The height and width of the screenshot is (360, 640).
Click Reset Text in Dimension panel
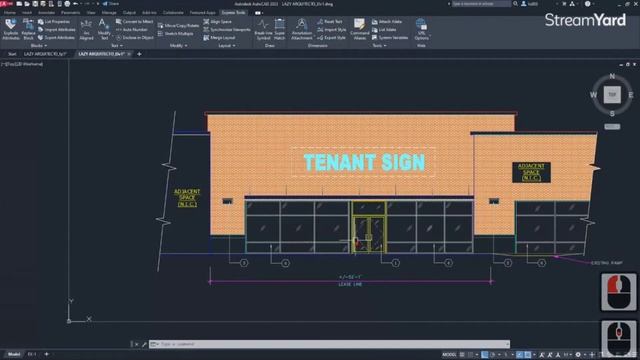pyautogui.click(x=330, y=21)
